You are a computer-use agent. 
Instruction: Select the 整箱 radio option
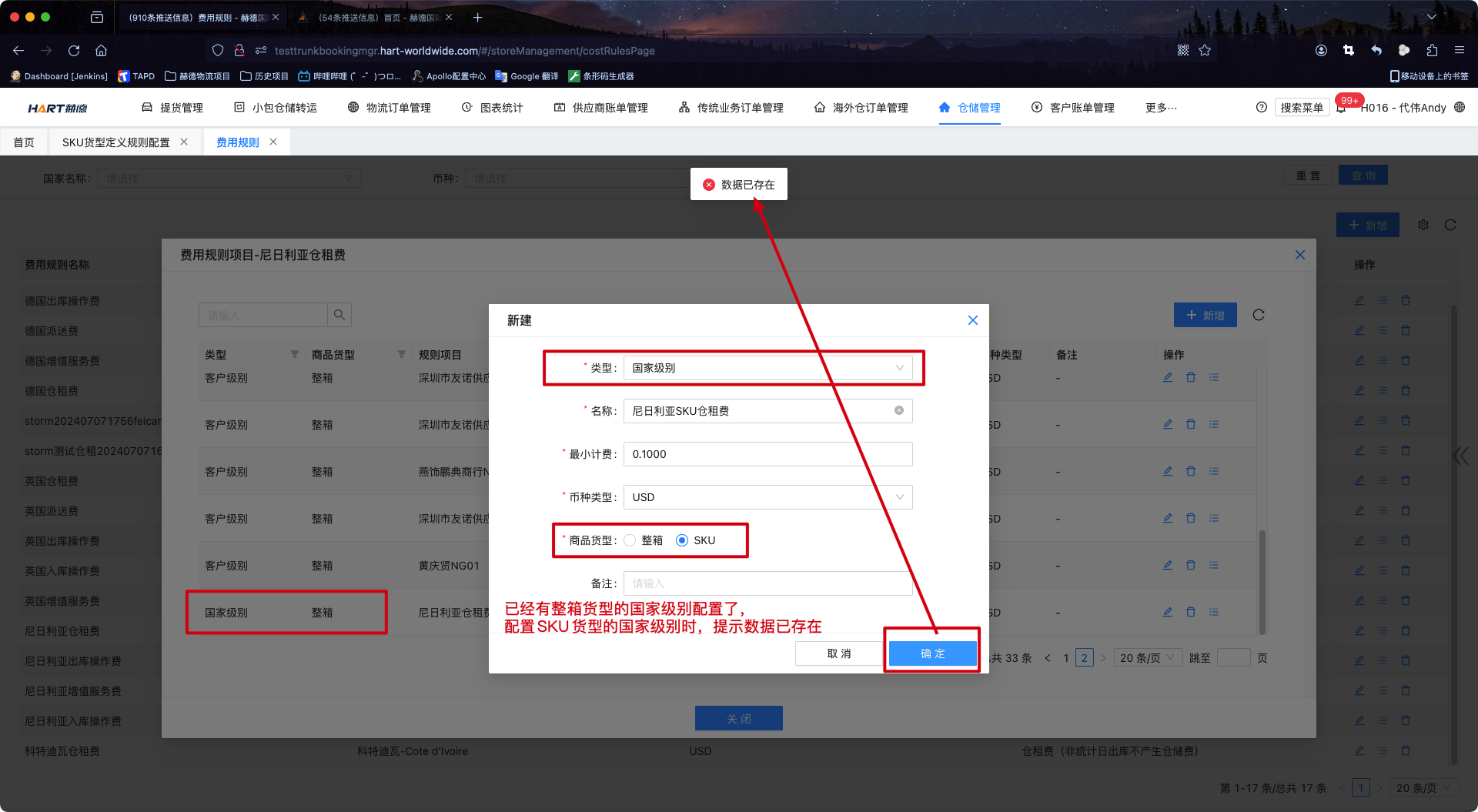coord(630,540)
